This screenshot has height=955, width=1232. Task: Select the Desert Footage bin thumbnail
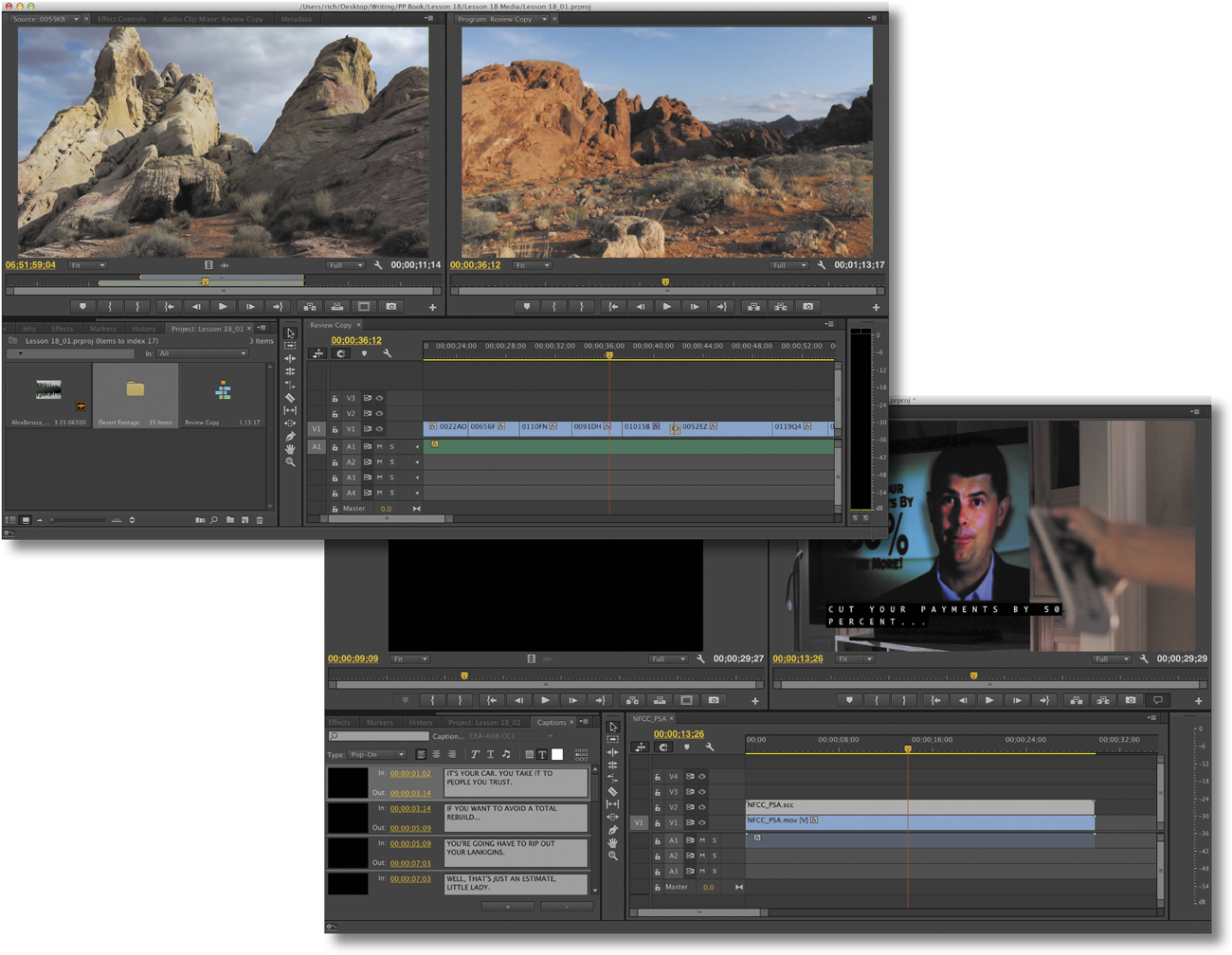click(135, 394)
